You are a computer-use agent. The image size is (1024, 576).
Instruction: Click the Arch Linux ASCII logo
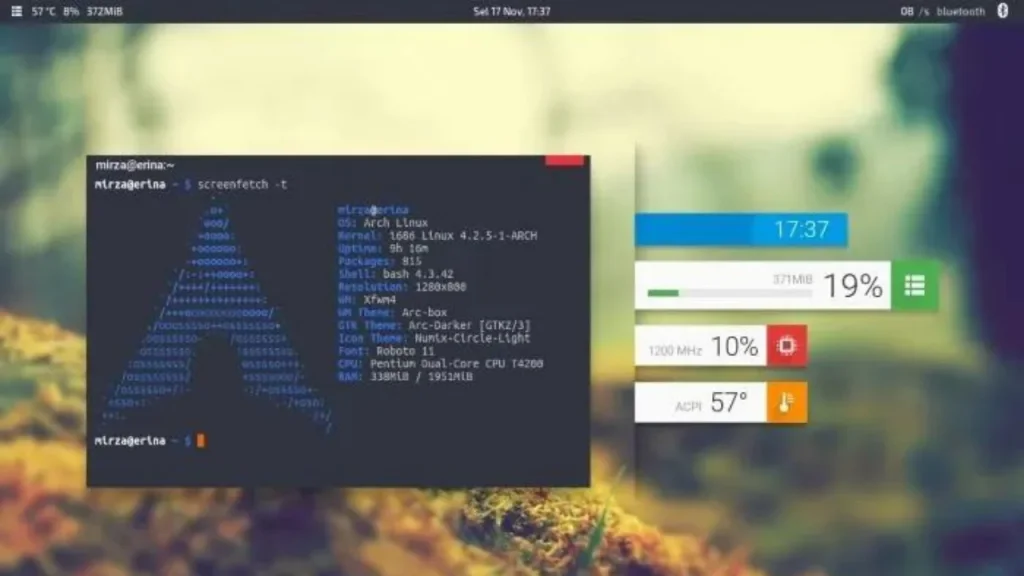[216, 315]
